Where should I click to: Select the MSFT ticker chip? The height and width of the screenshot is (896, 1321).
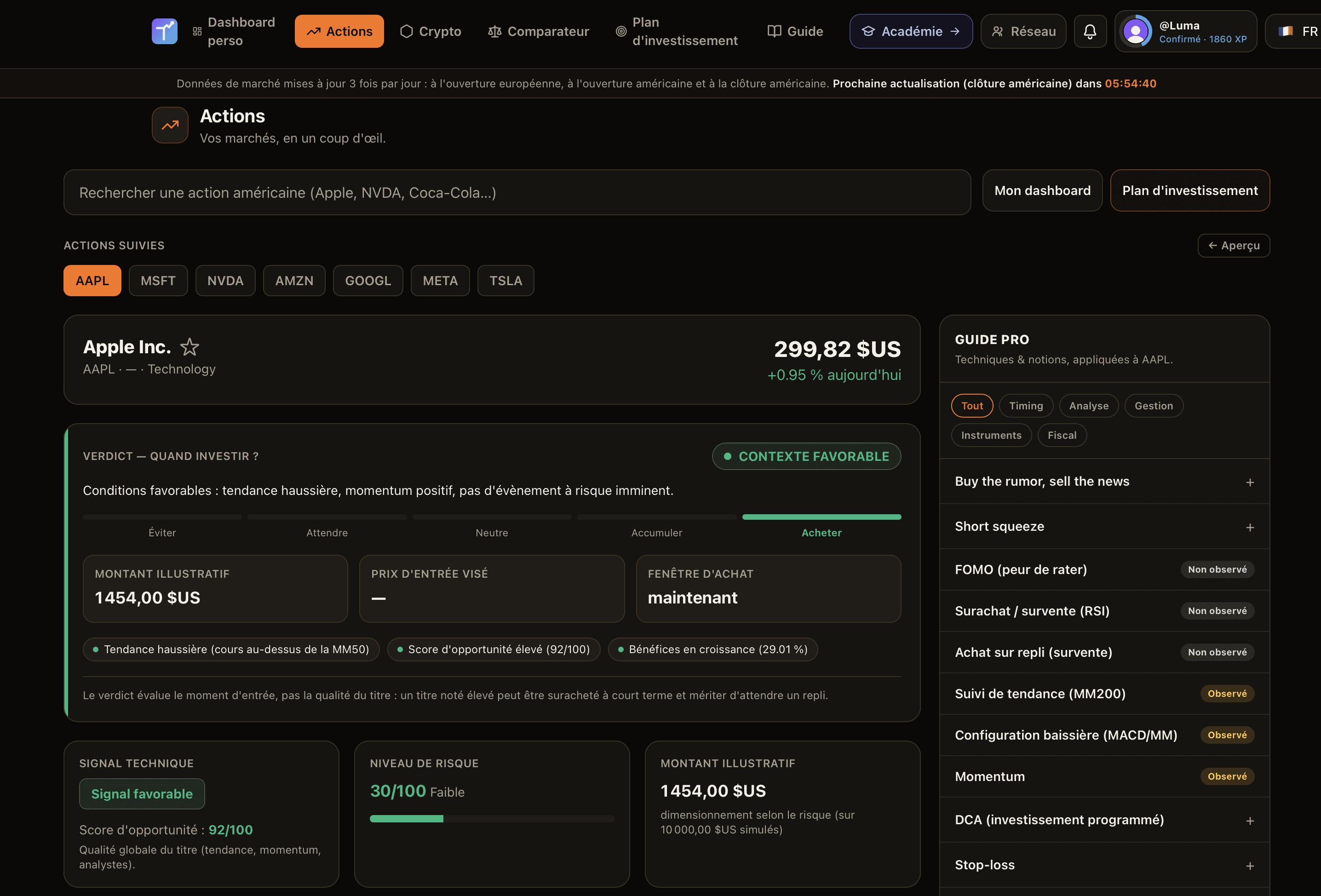[158, 280]
